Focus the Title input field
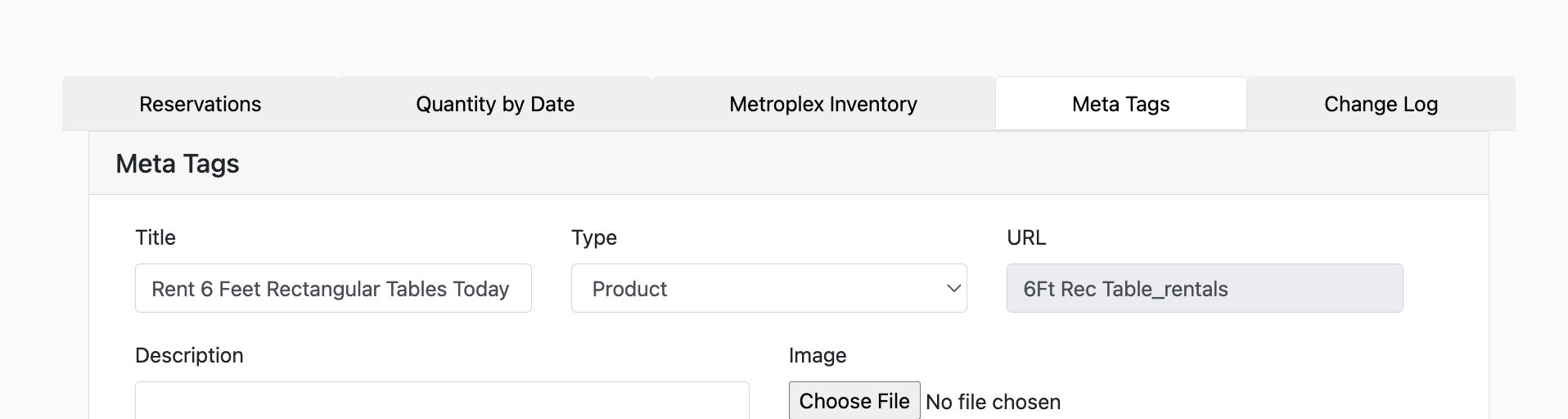Screen dimensions: 1568x419 coord(333,288)
